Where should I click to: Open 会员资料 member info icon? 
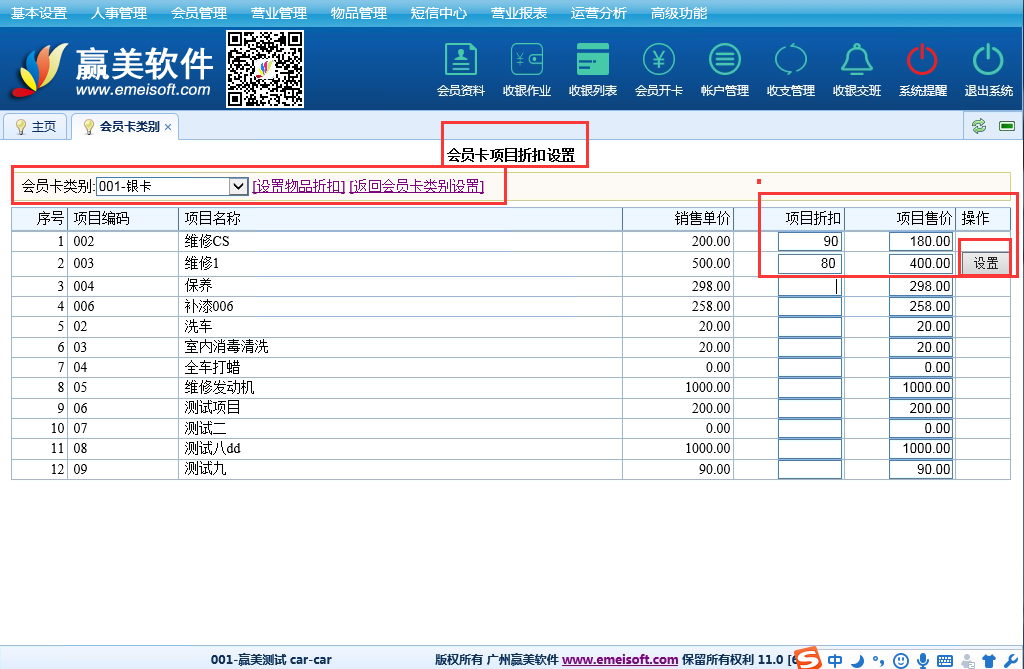point(460,62)
